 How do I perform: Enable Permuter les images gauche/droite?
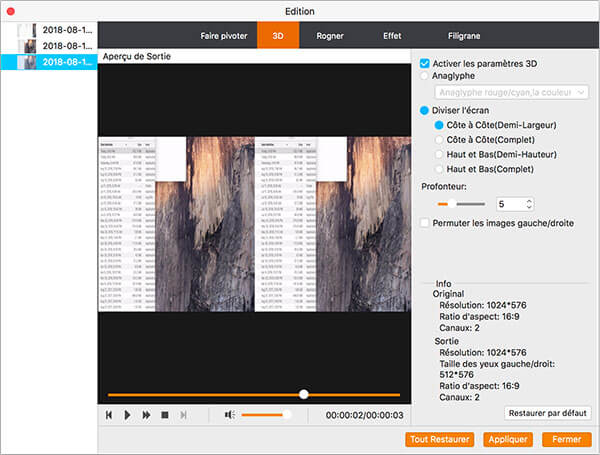[x=425, y=223]
